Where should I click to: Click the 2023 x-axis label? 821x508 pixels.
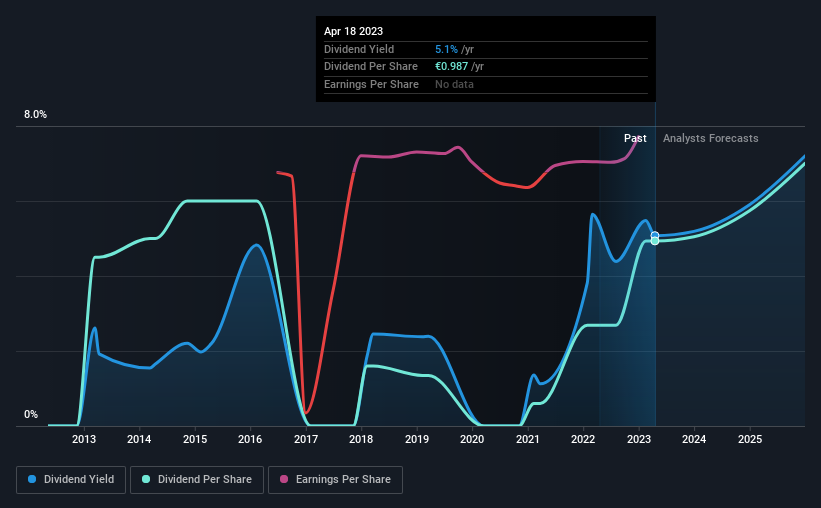point(639,439)
